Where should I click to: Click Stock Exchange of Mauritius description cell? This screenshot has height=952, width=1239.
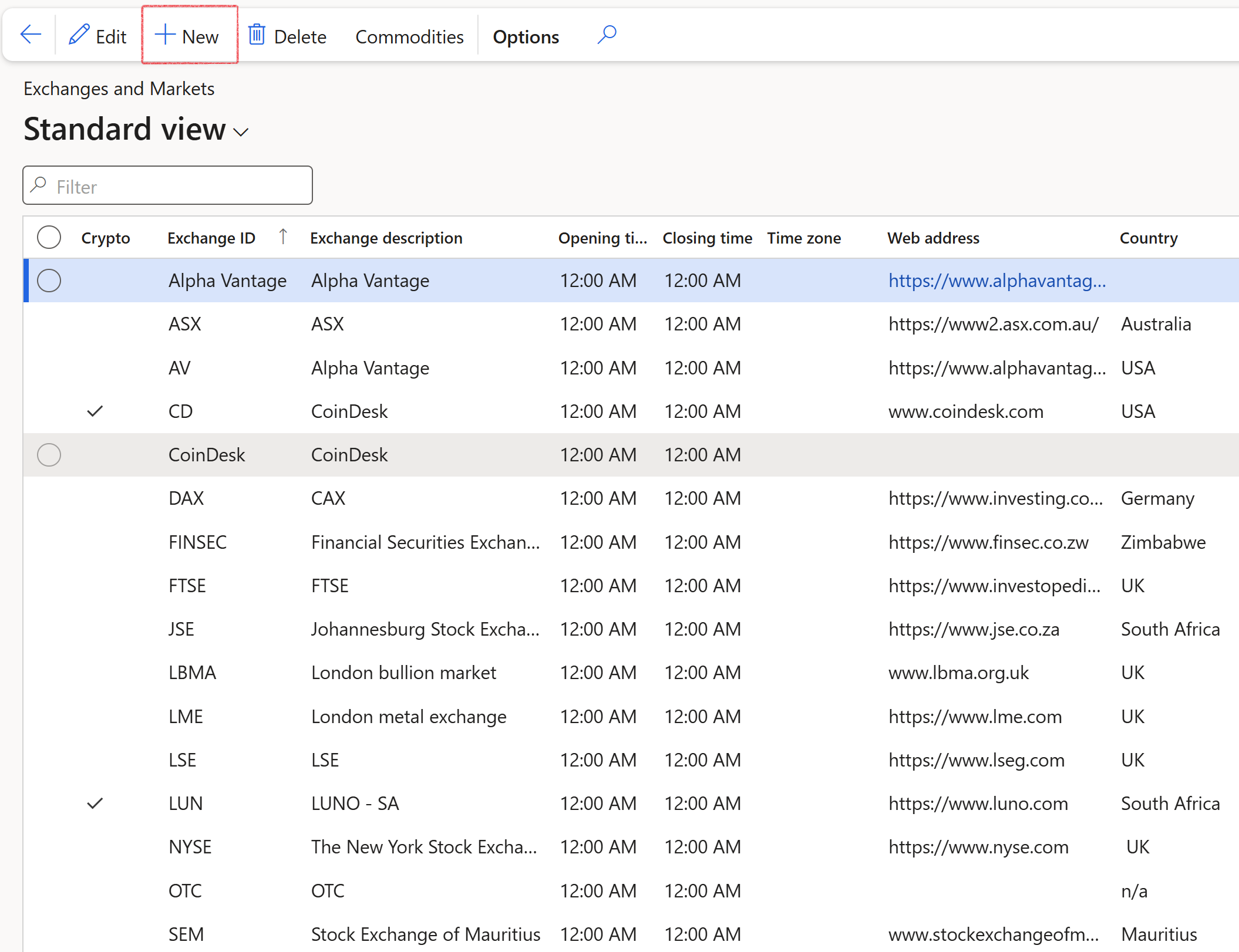click(426, 934)
